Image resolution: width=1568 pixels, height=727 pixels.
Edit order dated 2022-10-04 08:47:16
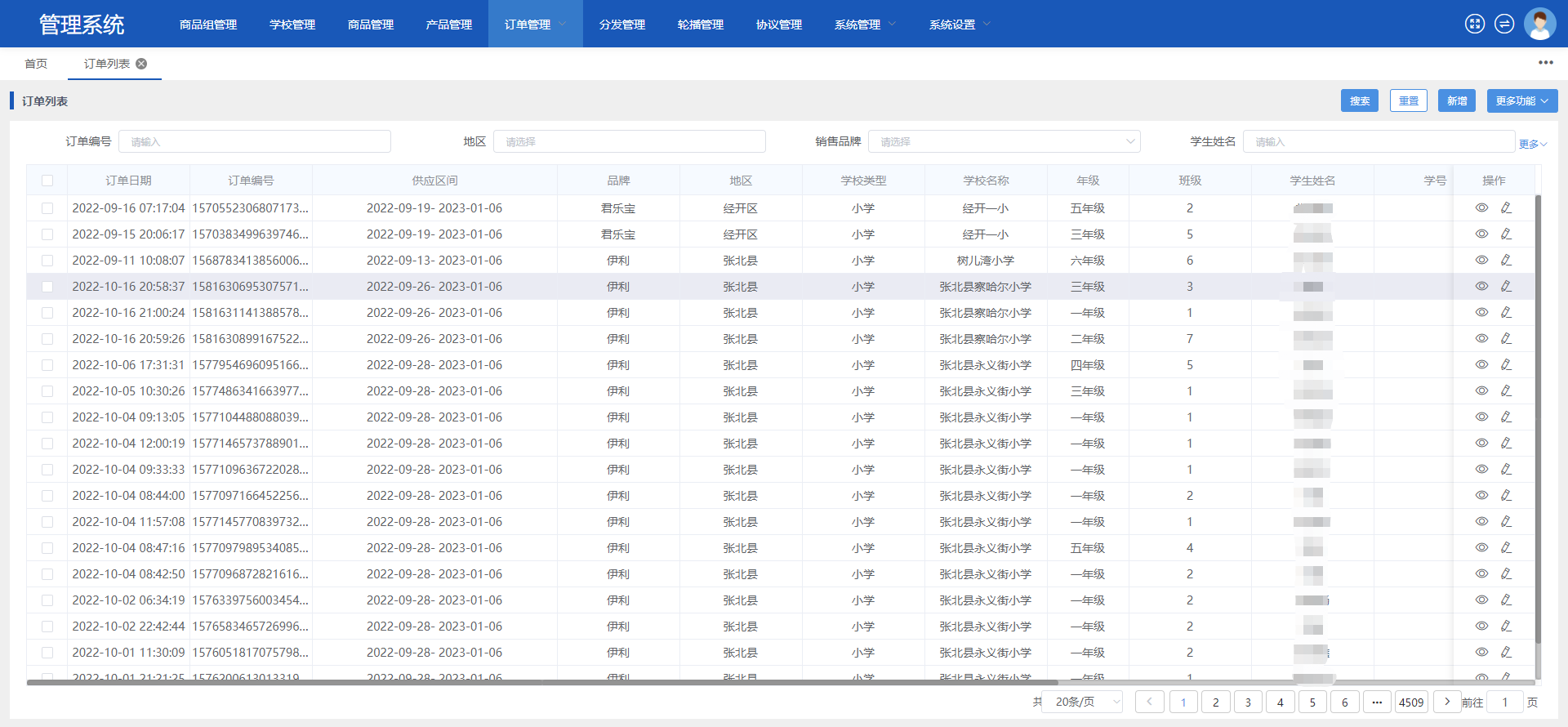click(x=1506, y=547)
